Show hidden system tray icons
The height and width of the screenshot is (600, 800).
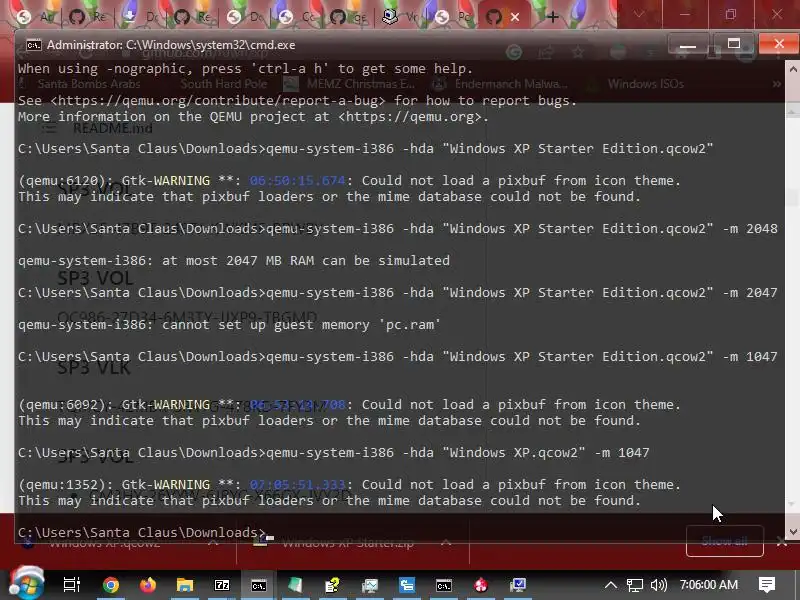pos(611,585)
